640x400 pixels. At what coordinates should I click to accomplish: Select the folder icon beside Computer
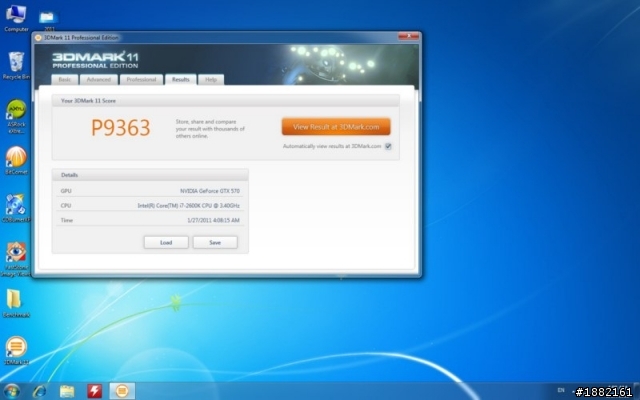[x=48, y=20]
